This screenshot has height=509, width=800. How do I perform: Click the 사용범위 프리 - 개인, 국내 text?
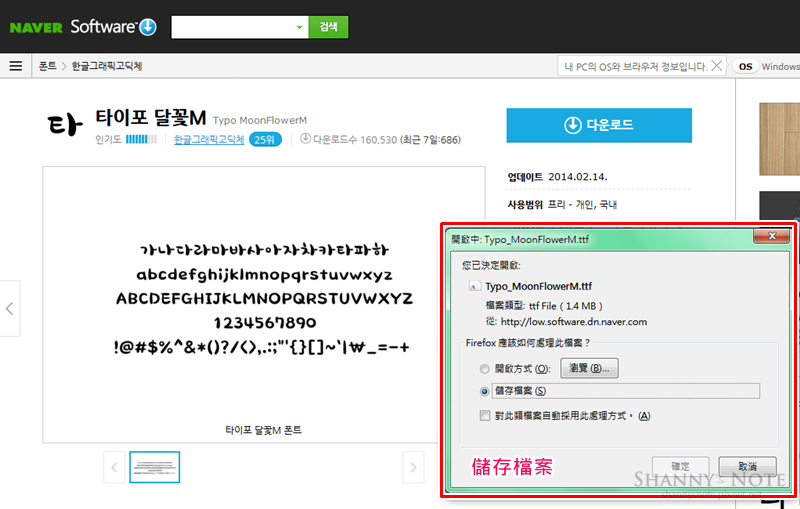coord(562,205)
